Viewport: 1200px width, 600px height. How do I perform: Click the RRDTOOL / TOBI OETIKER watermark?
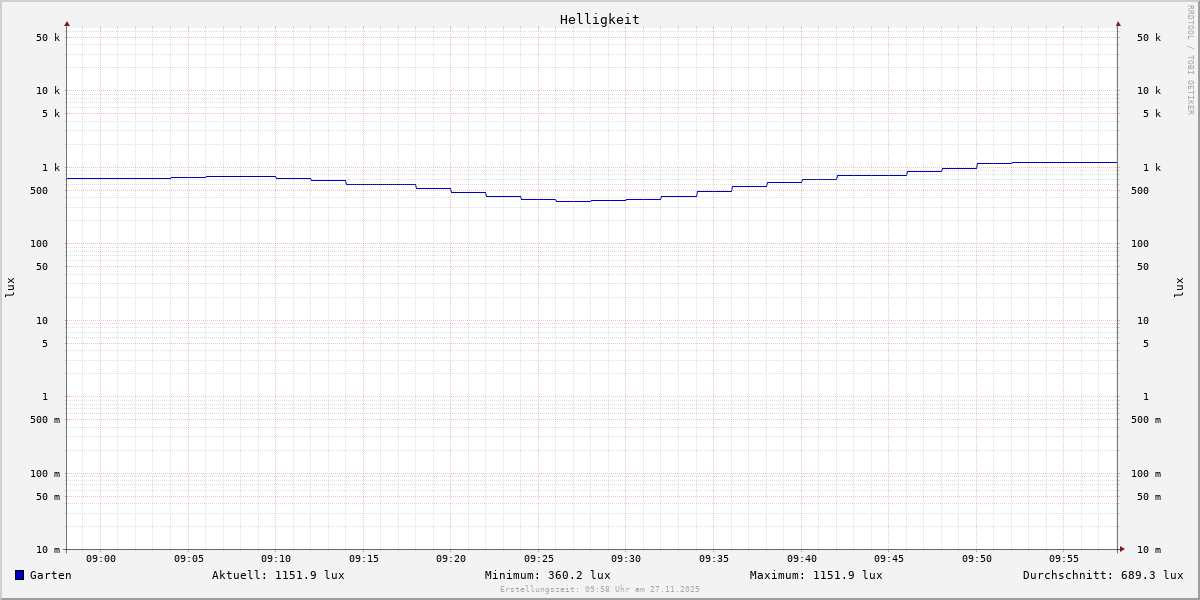1190,60
